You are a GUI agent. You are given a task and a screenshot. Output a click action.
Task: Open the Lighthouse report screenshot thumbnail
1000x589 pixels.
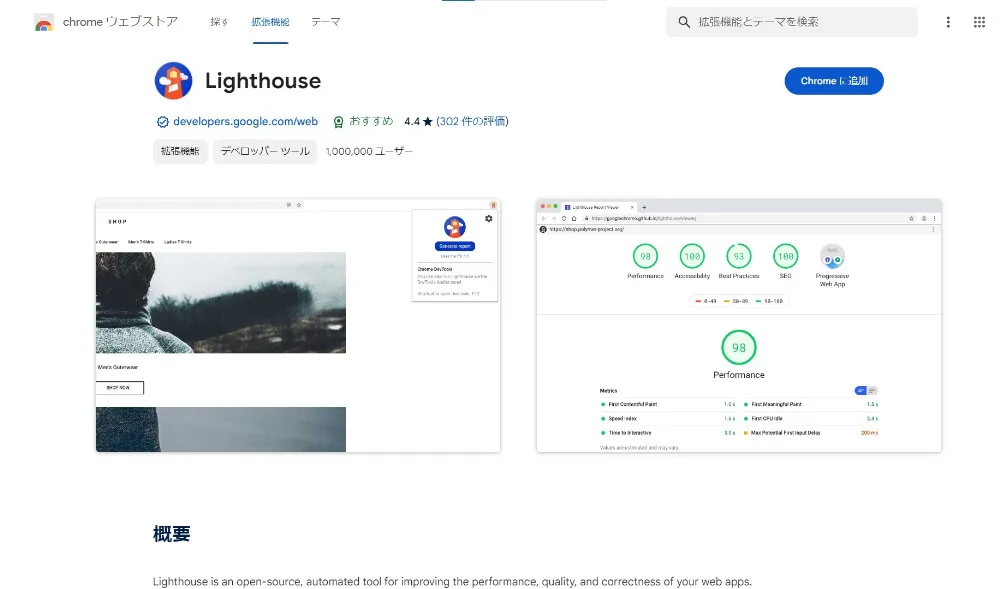(739, 326)
